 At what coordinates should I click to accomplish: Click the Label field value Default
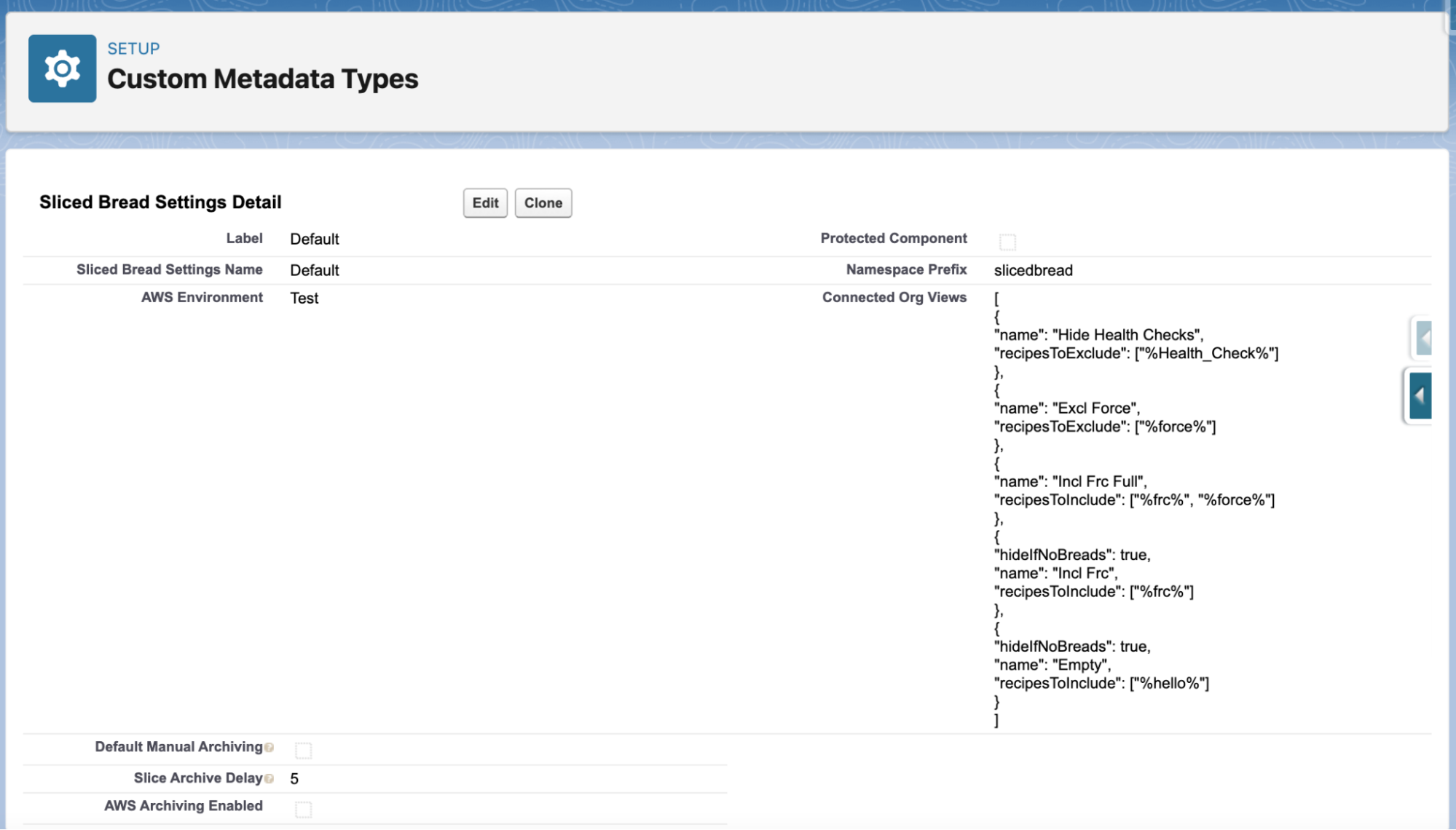314,240
